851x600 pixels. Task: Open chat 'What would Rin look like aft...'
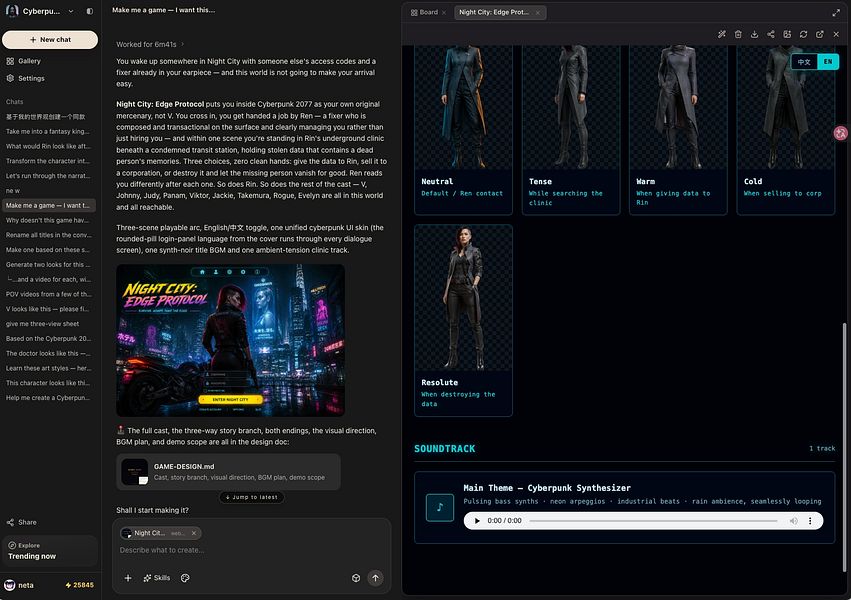(49, 146)
